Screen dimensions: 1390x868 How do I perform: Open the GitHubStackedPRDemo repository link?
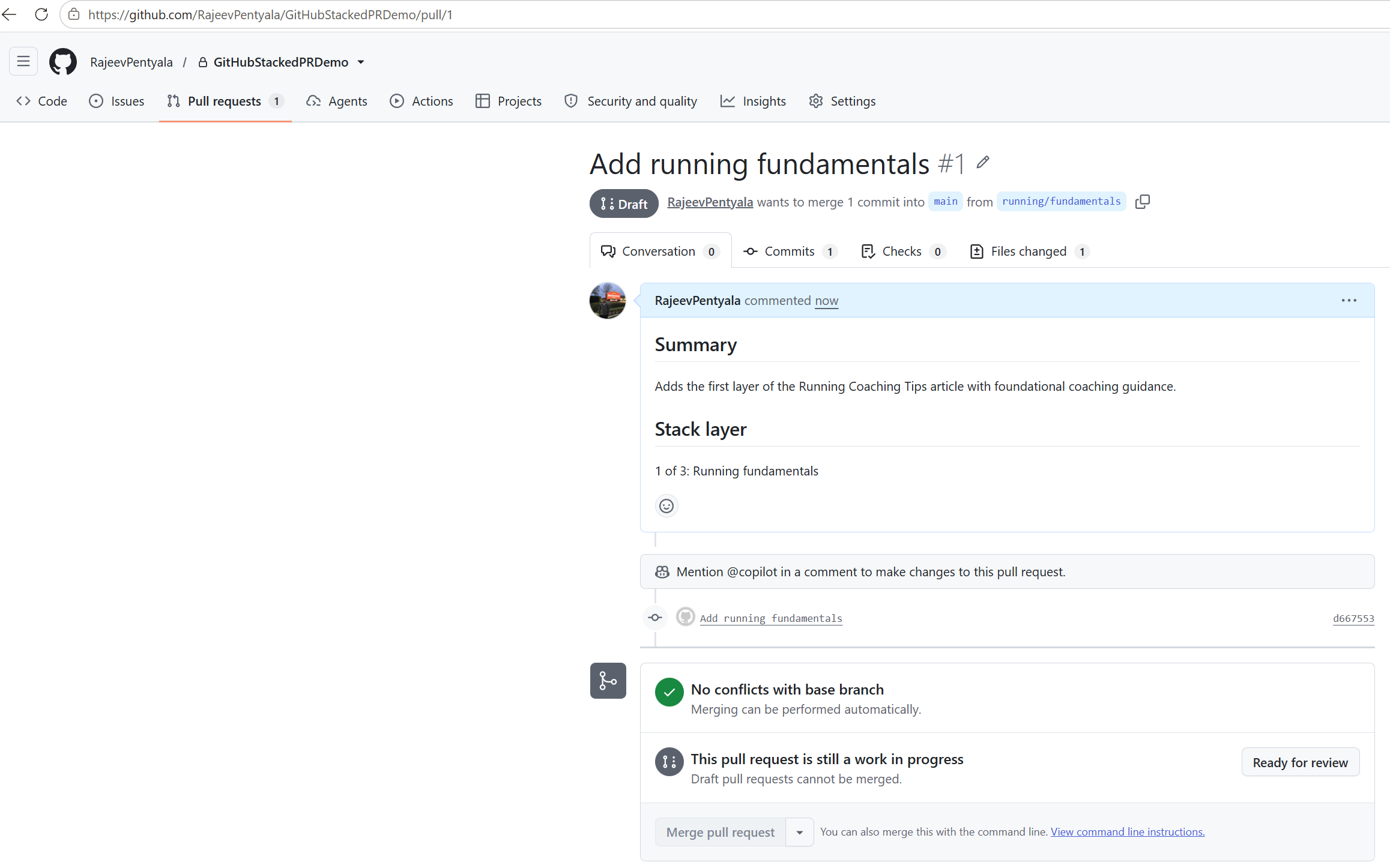pyautogui.click(x=281, y=62)
